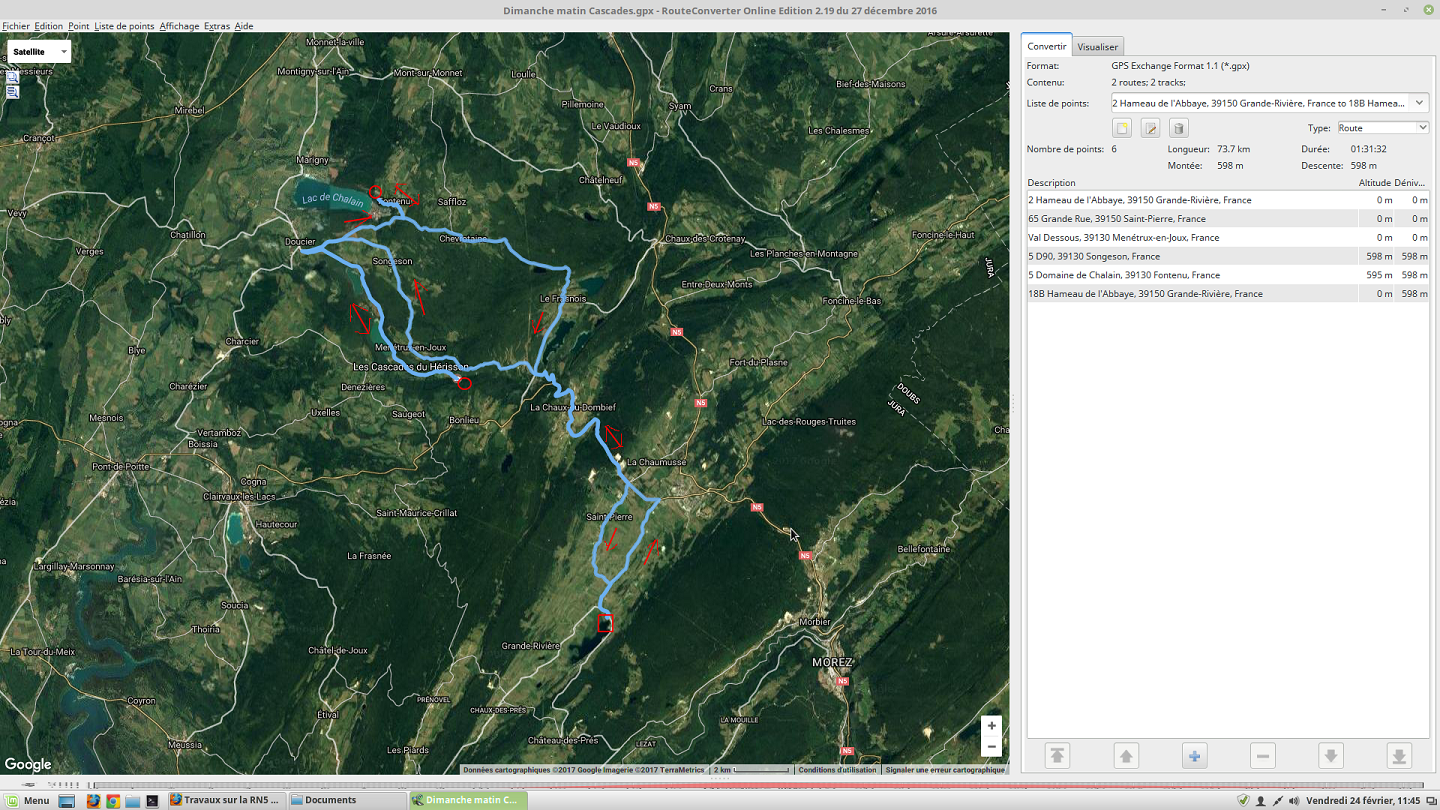Select row 5 Domaine de Chalain, Fontenu
Image resolution: width=1440 pixels, height=810 pixels.
1228,275
